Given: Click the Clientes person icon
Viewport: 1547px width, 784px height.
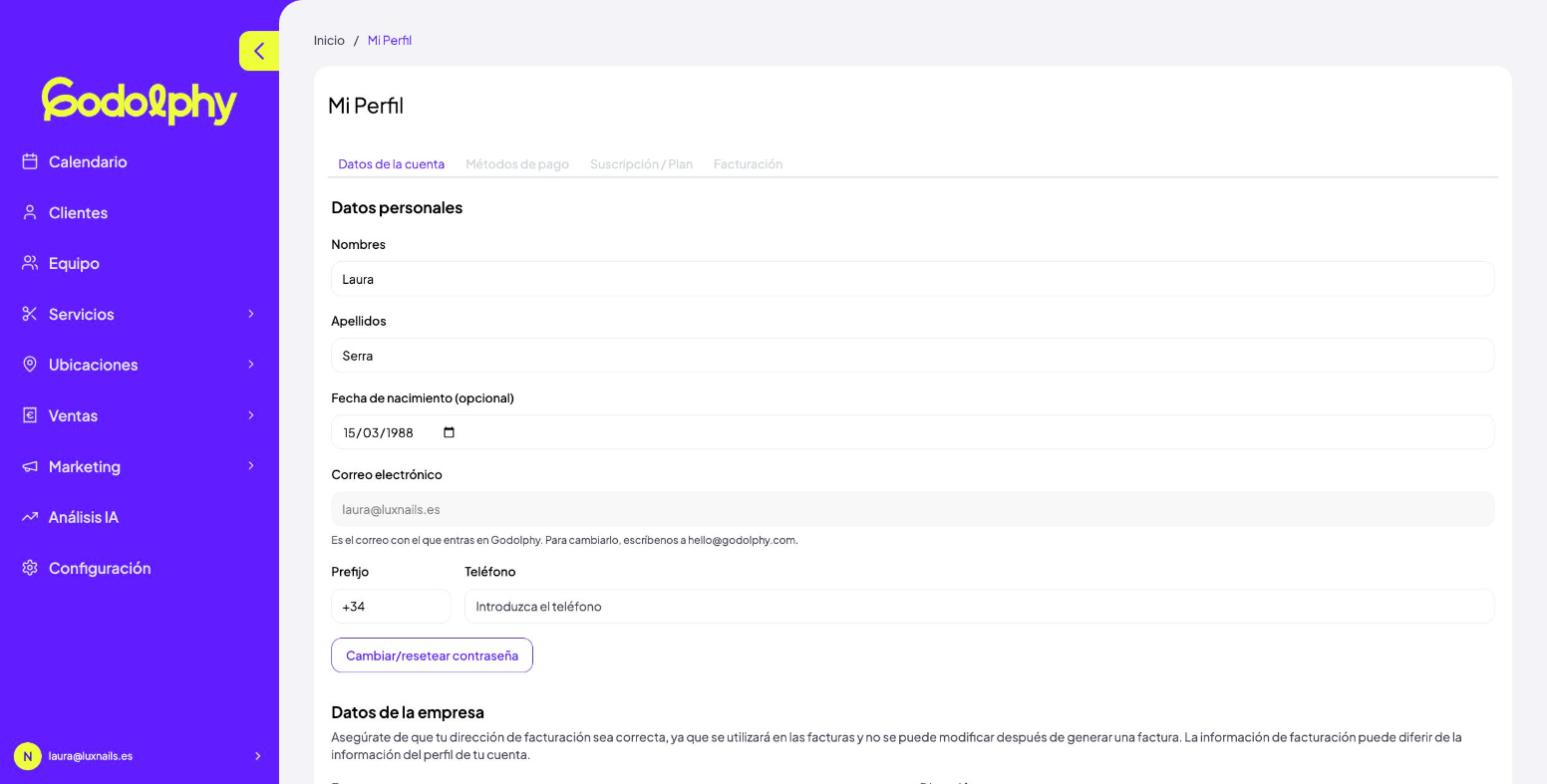Looking at the screenshot, I should 30,213.
